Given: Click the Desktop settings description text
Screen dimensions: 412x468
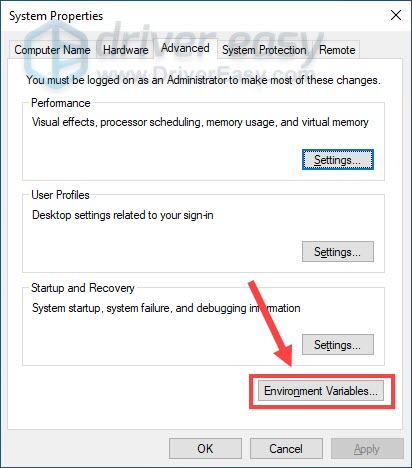Looking at the screenshot, I should (x=123, y=215).
